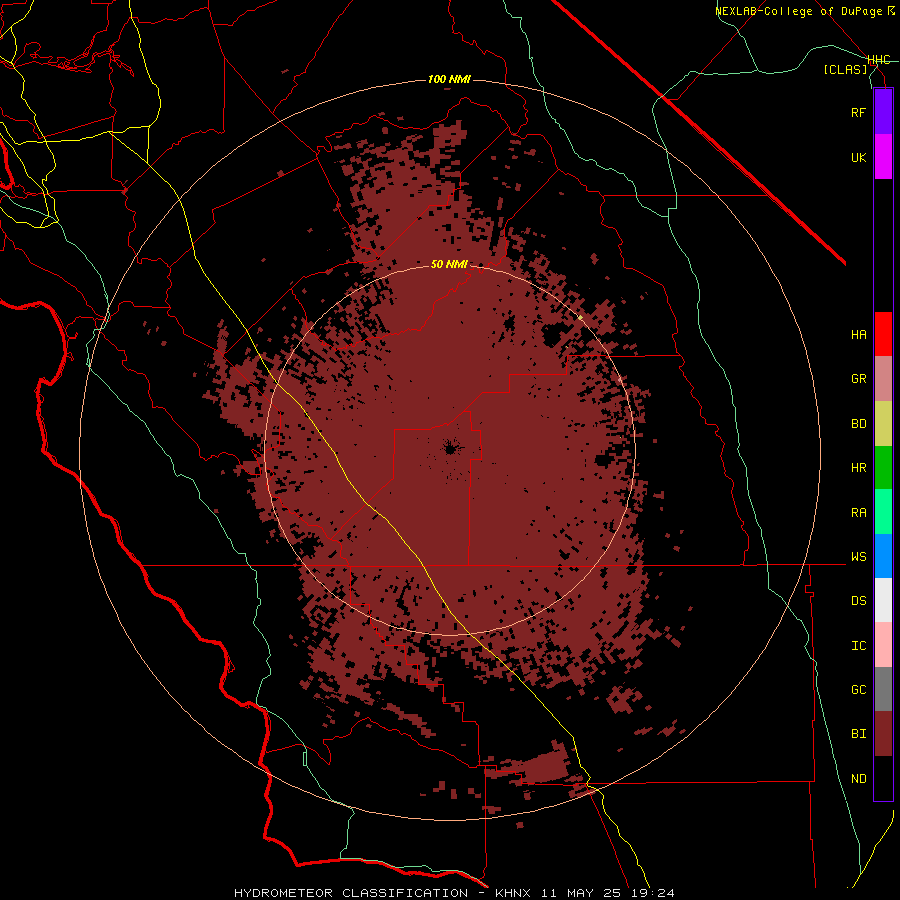Select the GR pink legend swatch
Viewport: 900px width, 900px height.
883,379
